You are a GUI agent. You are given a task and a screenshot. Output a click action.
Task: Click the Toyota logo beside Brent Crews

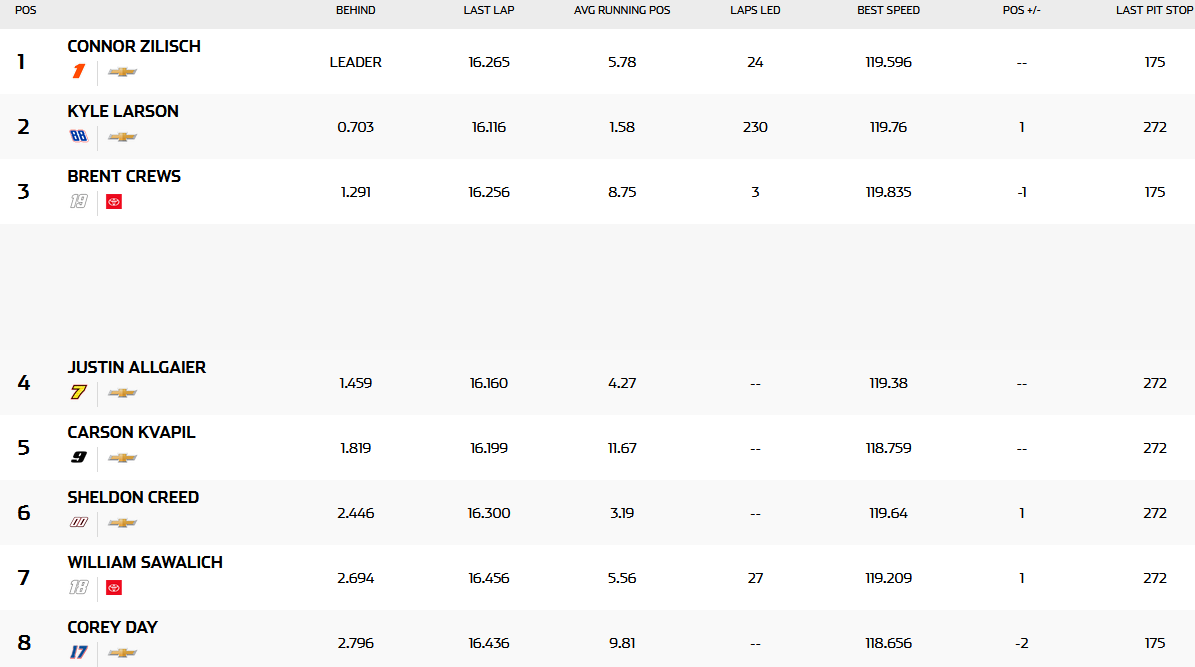(x=114, y=202)
